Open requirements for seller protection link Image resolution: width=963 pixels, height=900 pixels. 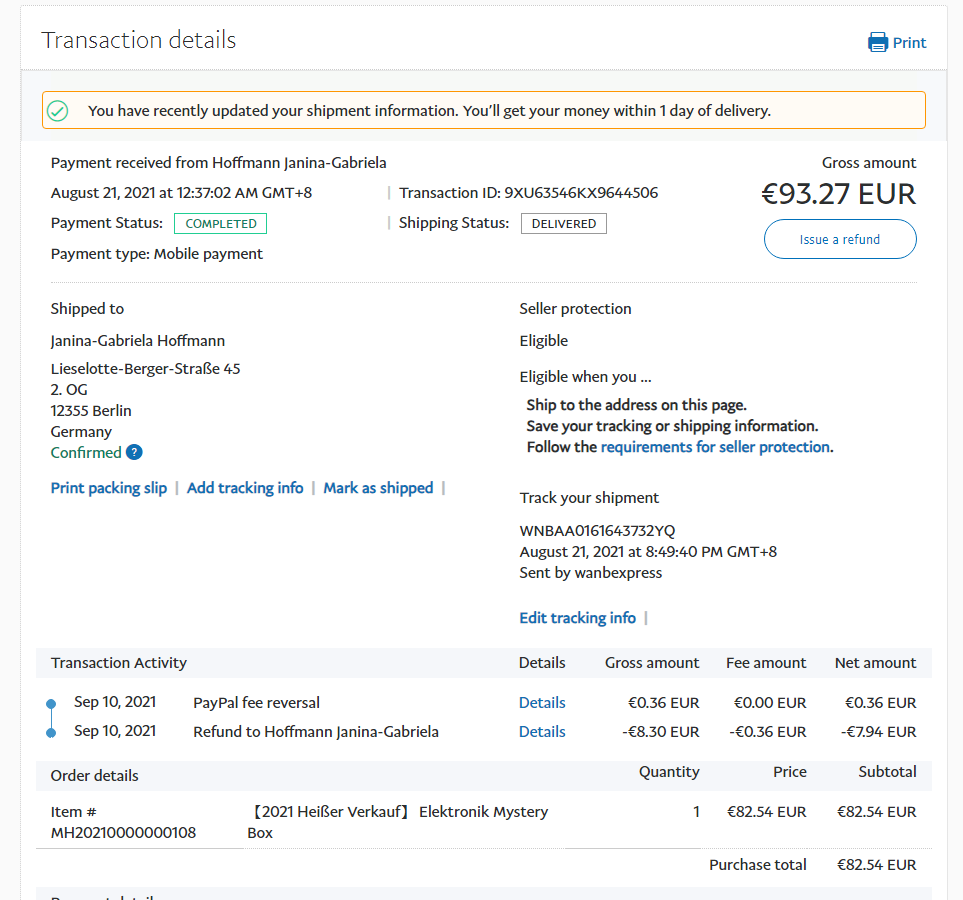point(715,447)
